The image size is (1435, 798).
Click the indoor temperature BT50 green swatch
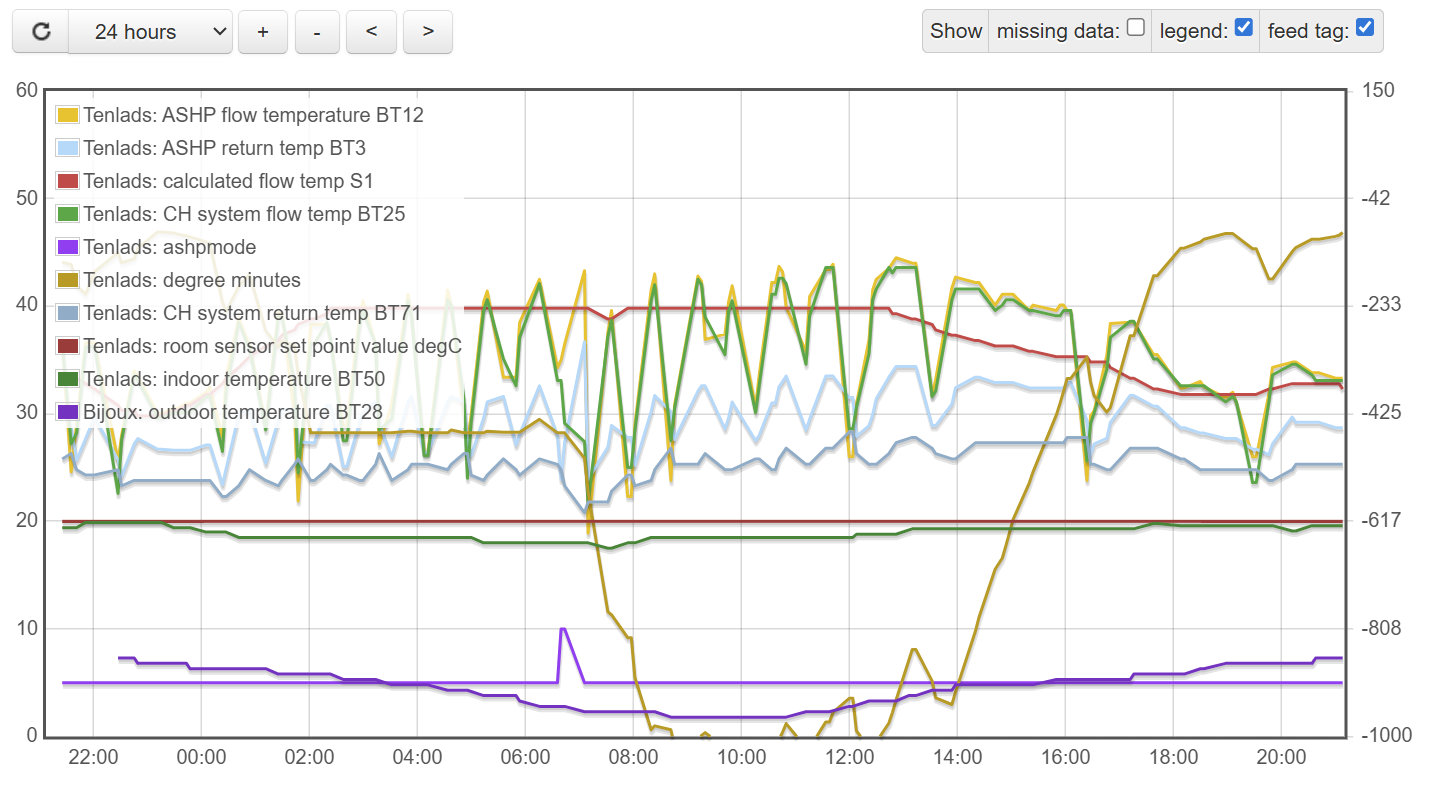(68, 379)
